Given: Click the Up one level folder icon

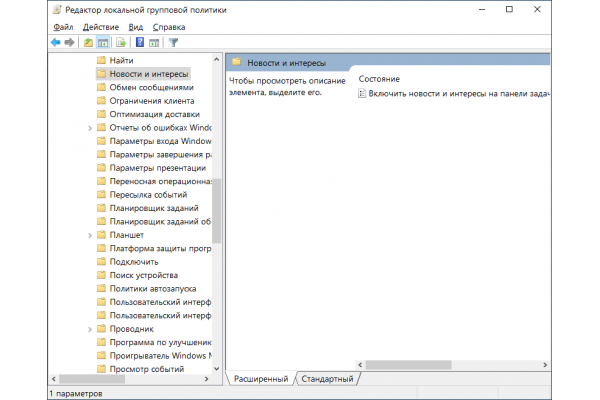Looking at the screenshot, I should click(88, 42).
